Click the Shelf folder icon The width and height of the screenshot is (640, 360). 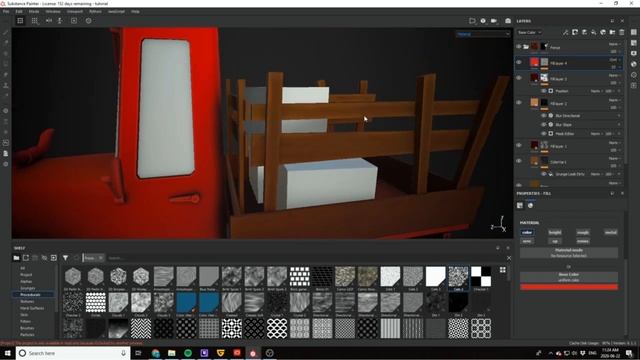tap(16, 258)
